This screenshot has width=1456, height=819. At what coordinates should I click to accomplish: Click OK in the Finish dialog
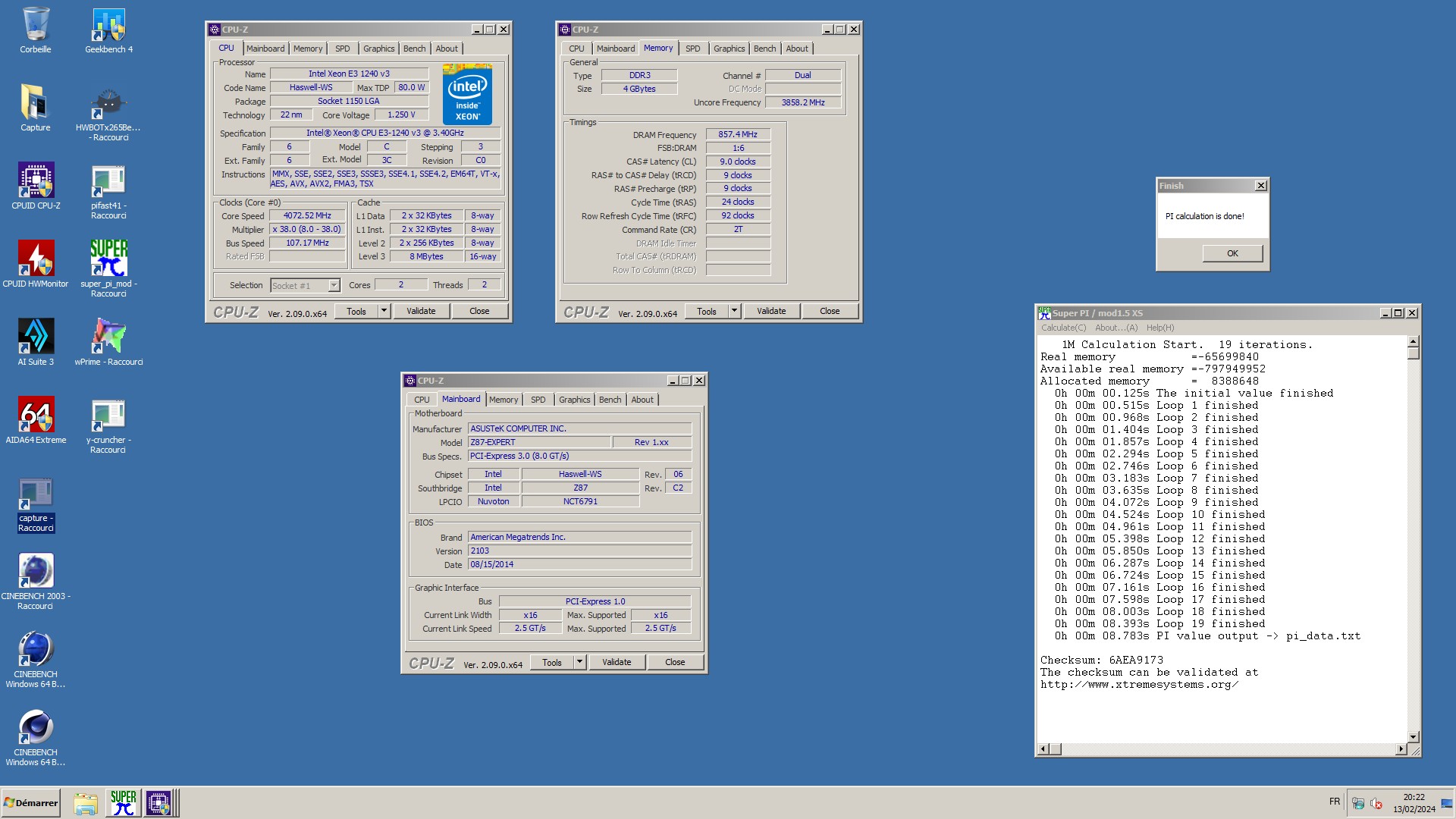point(1232,253)
